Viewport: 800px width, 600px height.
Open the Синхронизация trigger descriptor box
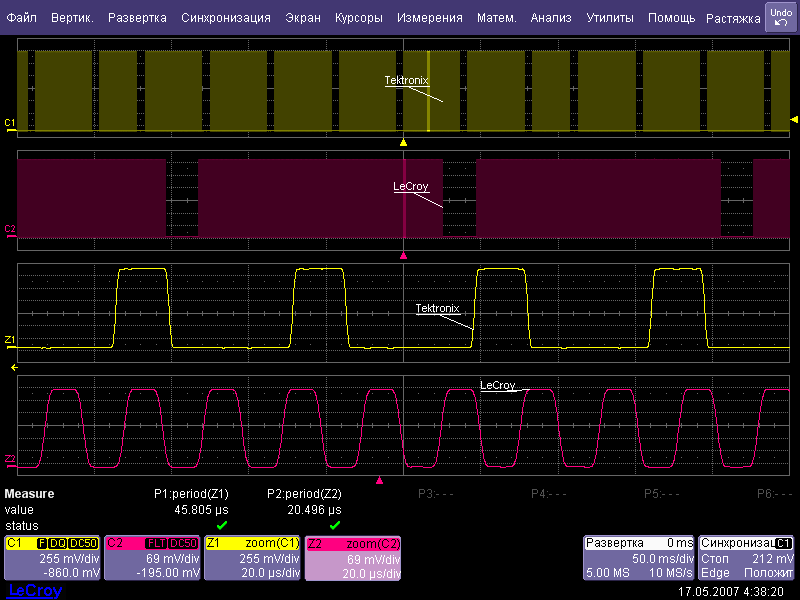pos(747,558)
